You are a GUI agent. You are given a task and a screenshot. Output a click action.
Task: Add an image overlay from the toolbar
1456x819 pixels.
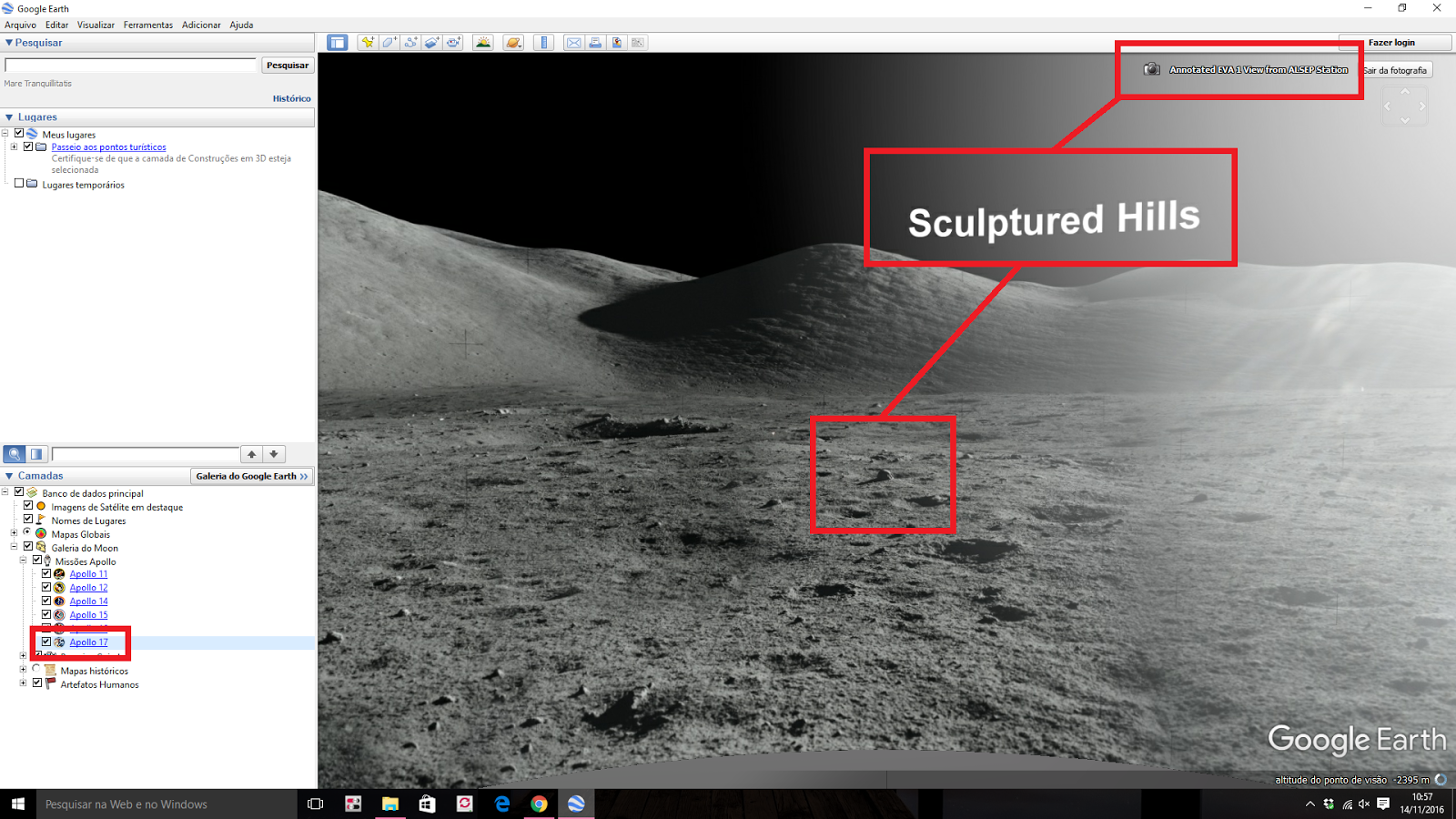(431, 43)
